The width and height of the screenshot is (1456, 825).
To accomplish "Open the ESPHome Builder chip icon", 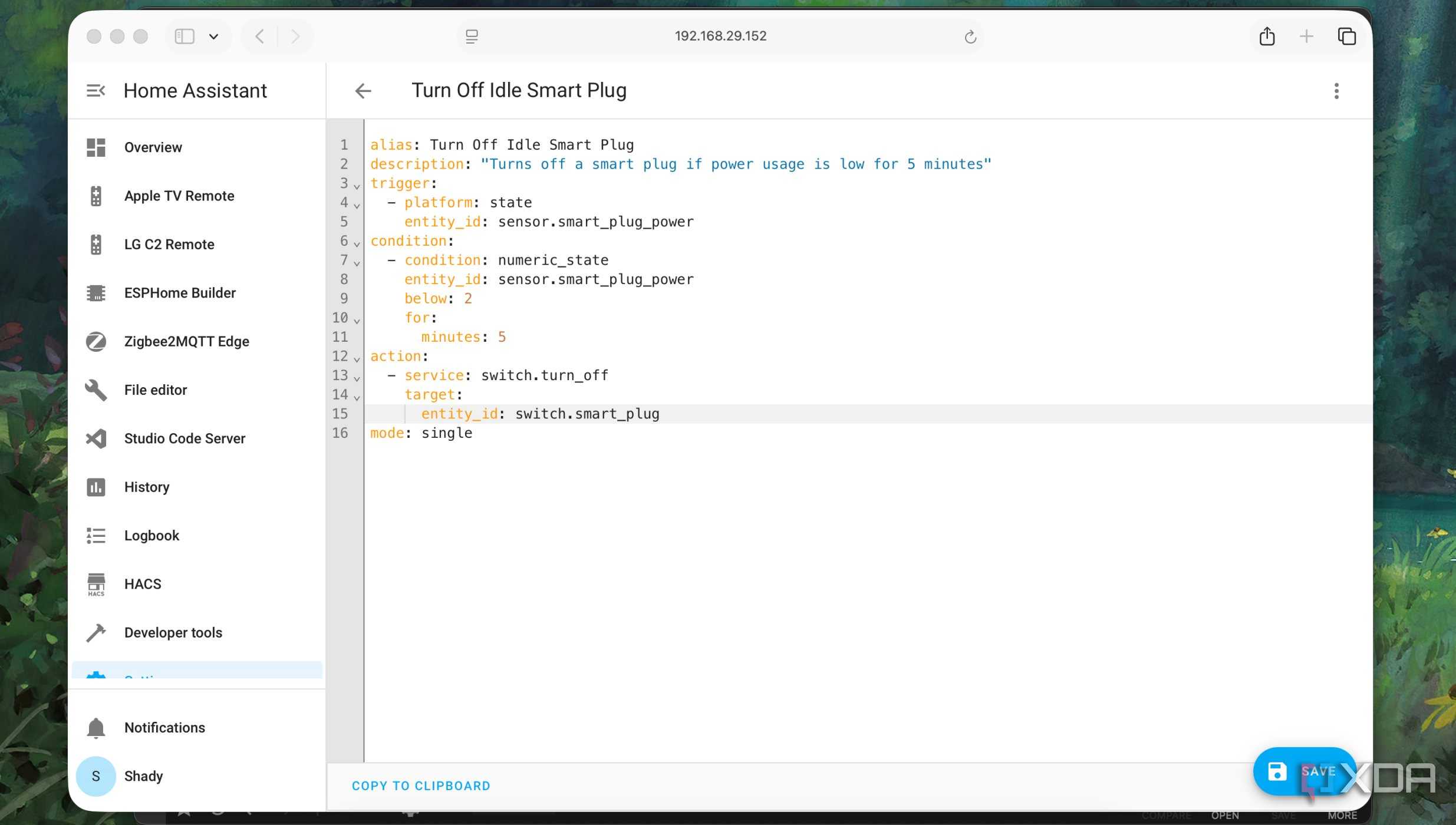I will point(95,293).
